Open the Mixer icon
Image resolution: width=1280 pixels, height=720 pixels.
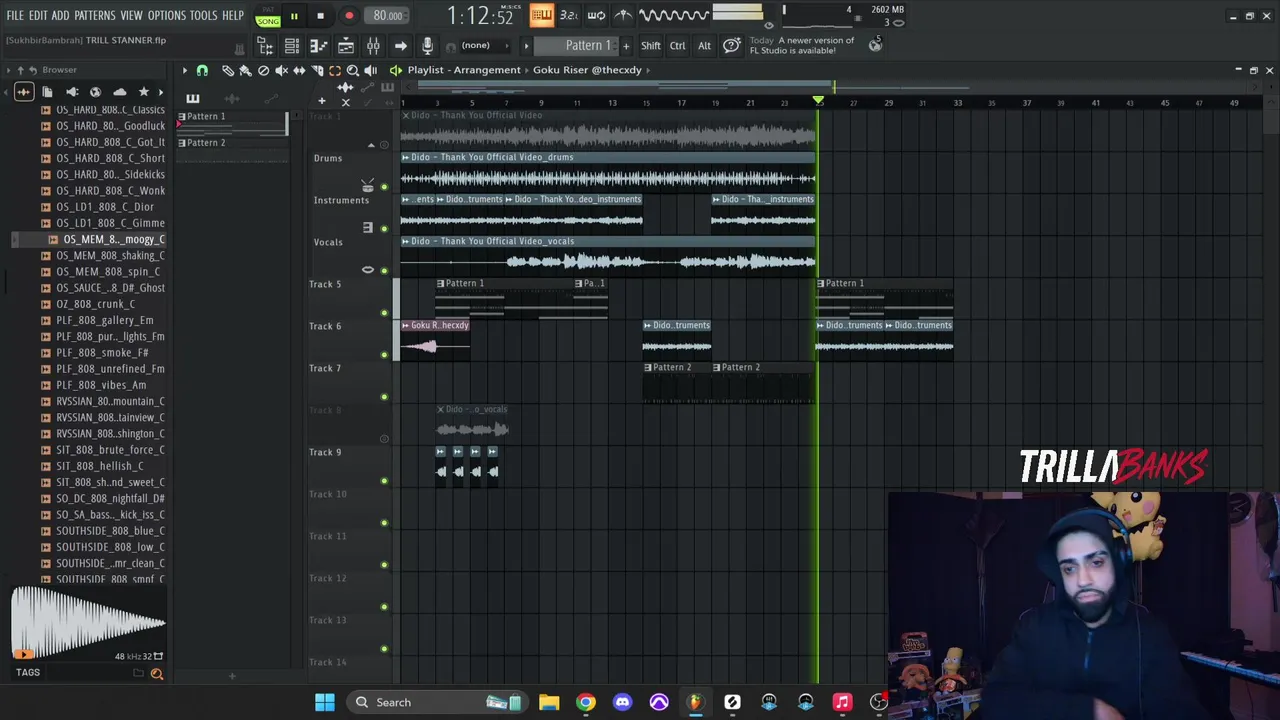(373, 46)
